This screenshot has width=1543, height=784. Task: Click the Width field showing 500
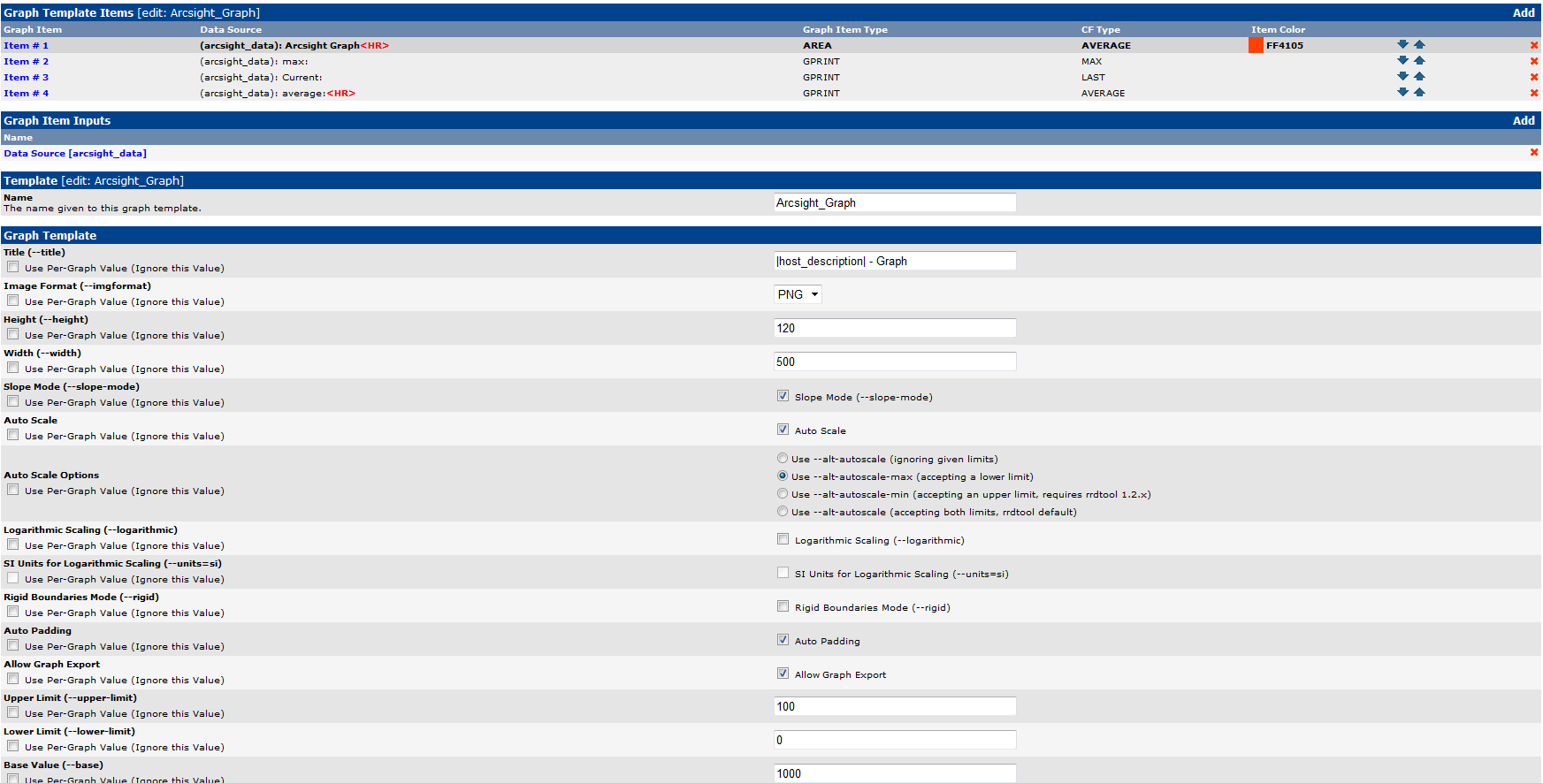(895, 362)
